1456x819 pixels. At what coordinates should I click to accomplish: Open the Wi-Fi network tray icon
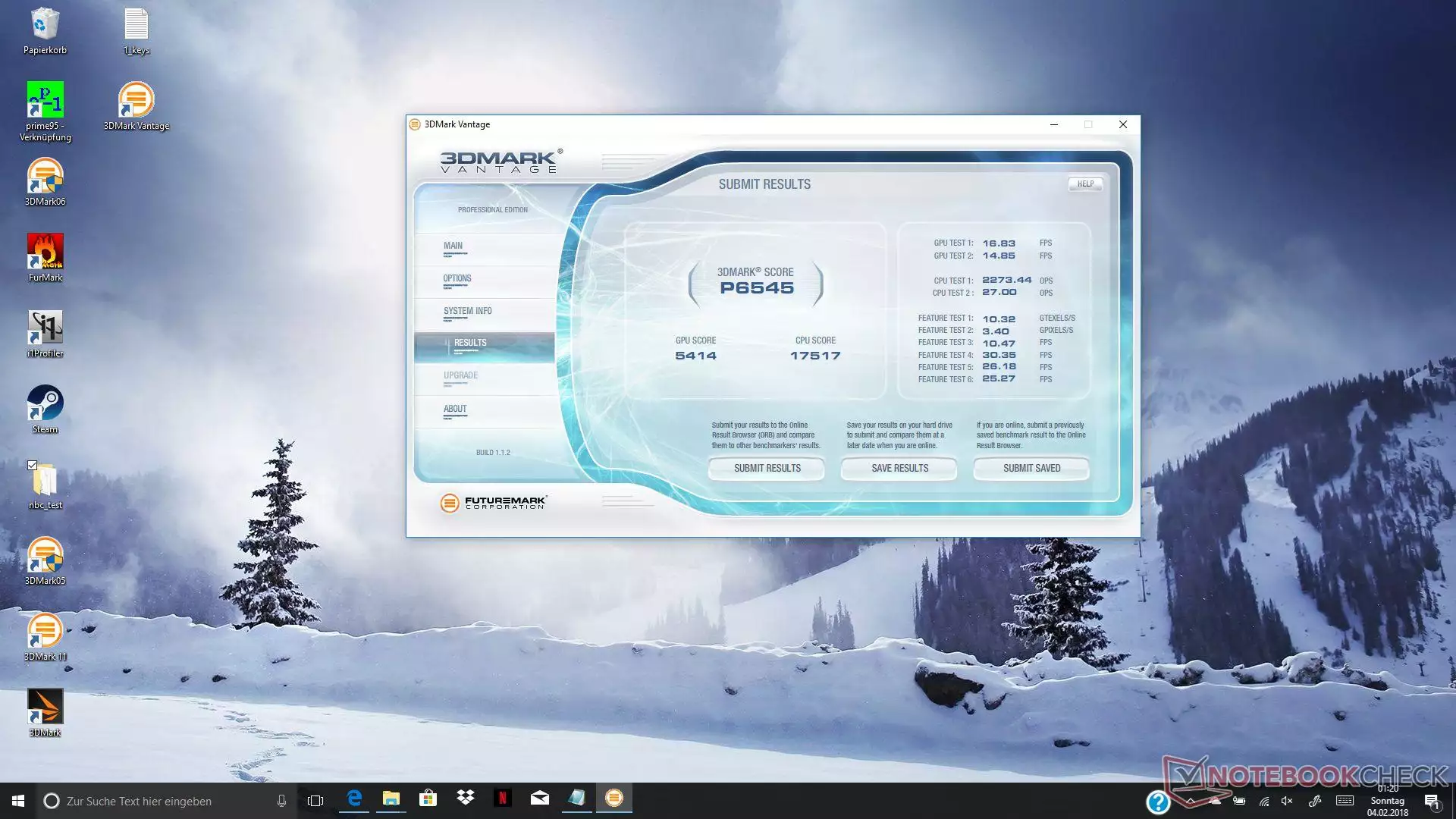[1263, 801]
